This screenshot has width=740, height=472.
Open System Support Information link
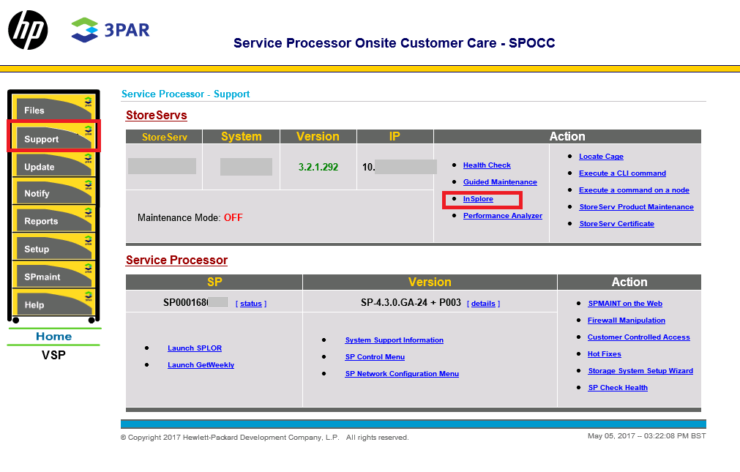point(394,340)
